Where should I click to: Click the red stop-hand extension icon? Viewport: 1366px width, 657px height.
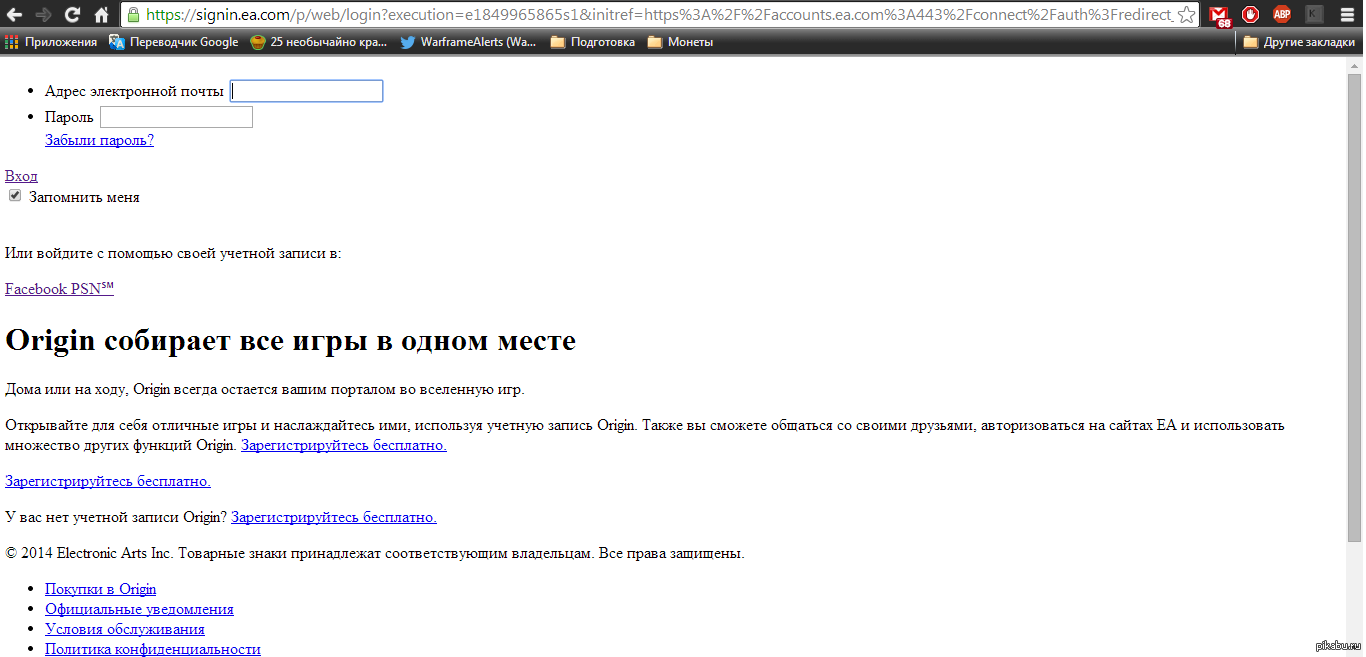[1251, 15]
